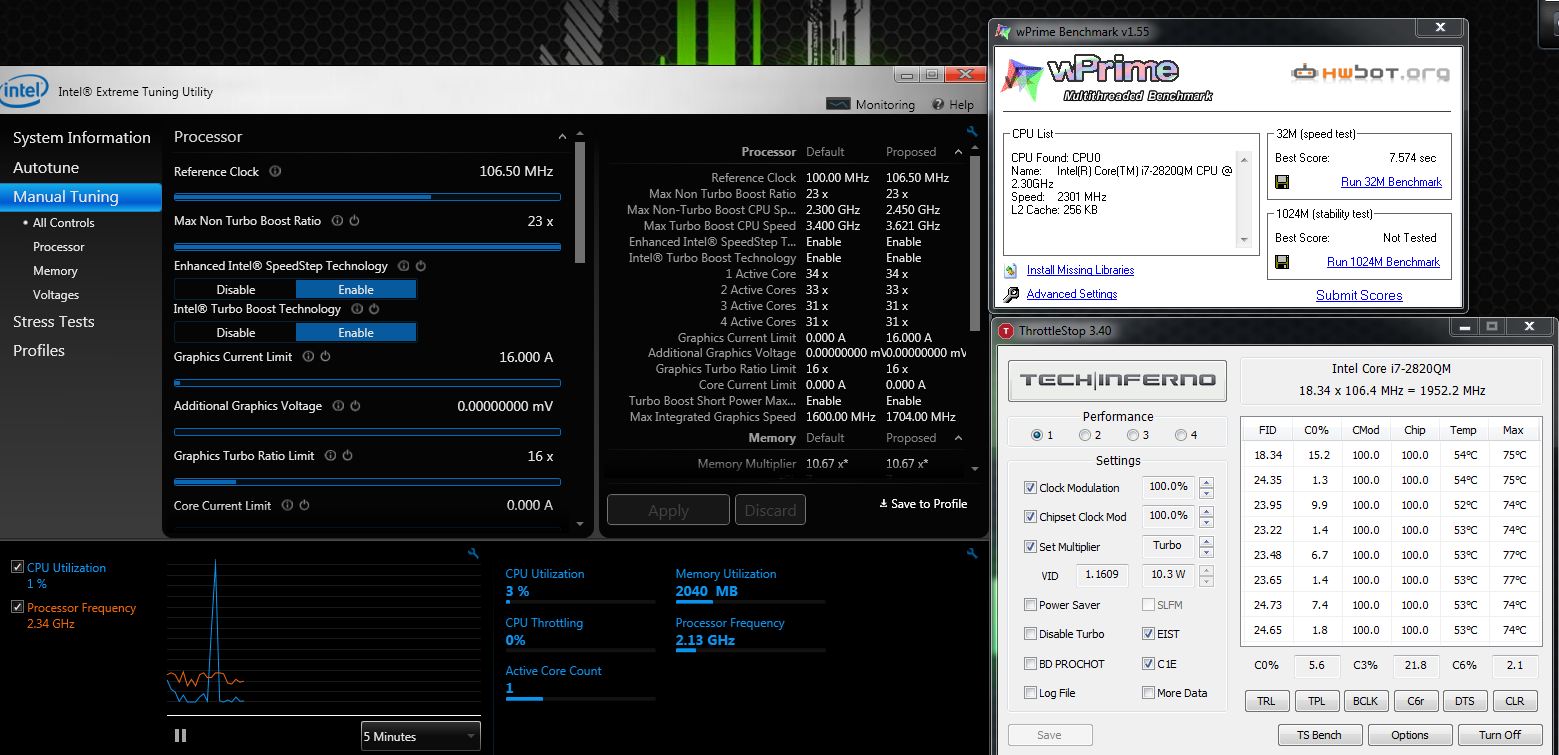Click Options button in ThrottleStop
The image size is (1559, 755).
[1410, 735]
